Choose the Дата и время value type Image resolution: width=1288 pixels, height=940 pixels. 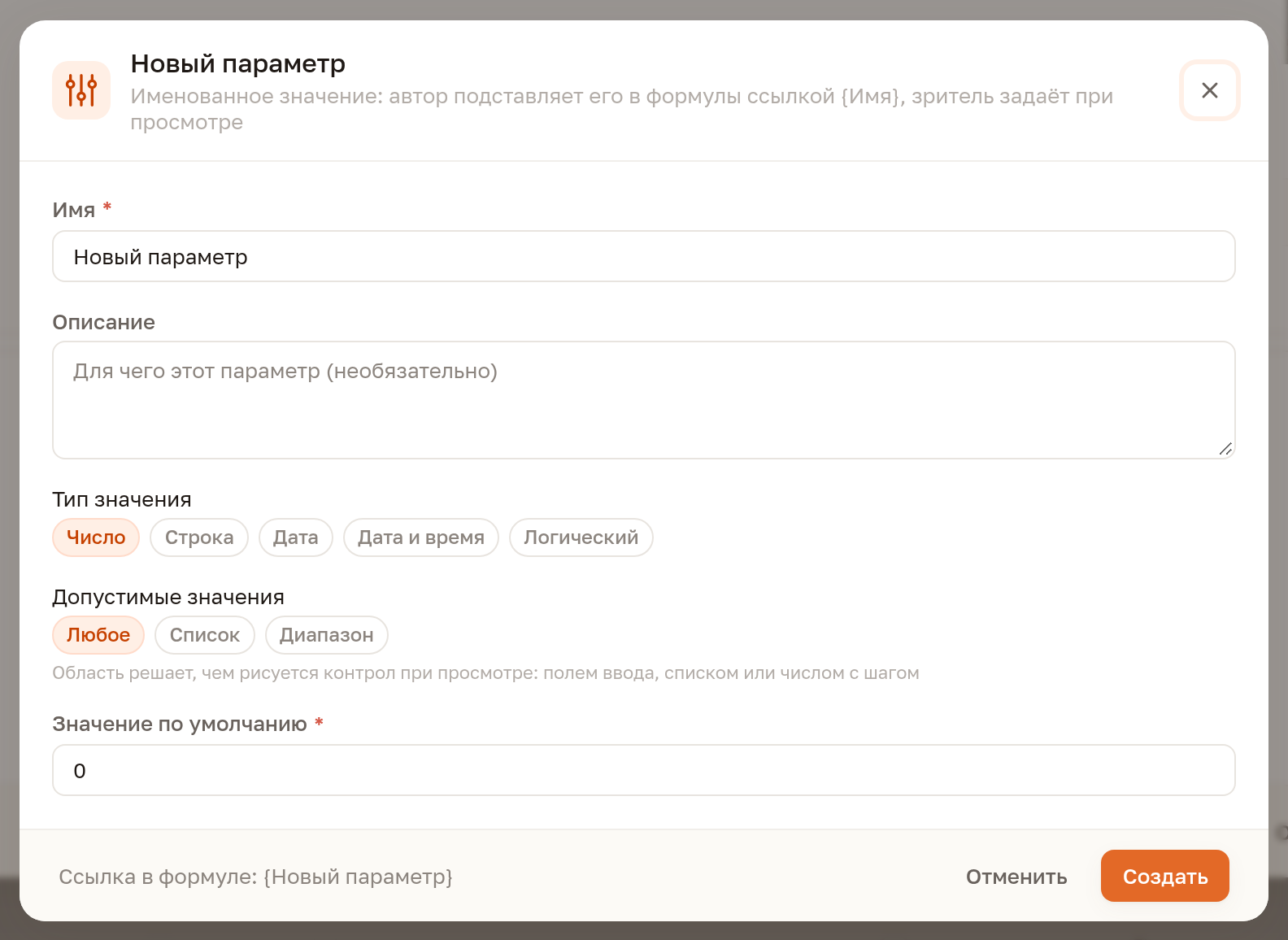[421, 537]
